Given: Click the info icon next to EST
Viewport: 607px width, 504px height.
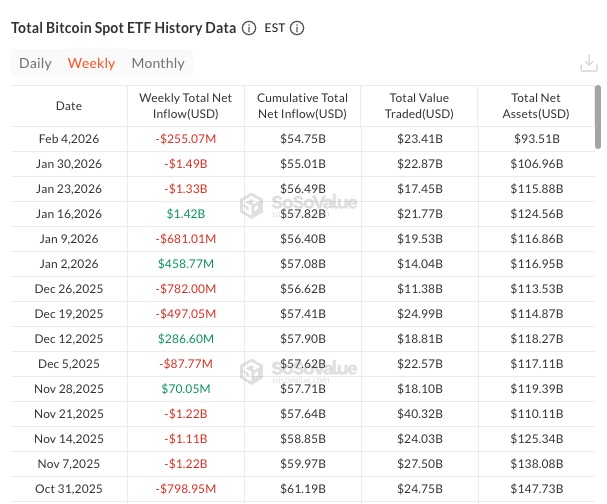Looking at the screenshot, I should (x=297, y=28).
